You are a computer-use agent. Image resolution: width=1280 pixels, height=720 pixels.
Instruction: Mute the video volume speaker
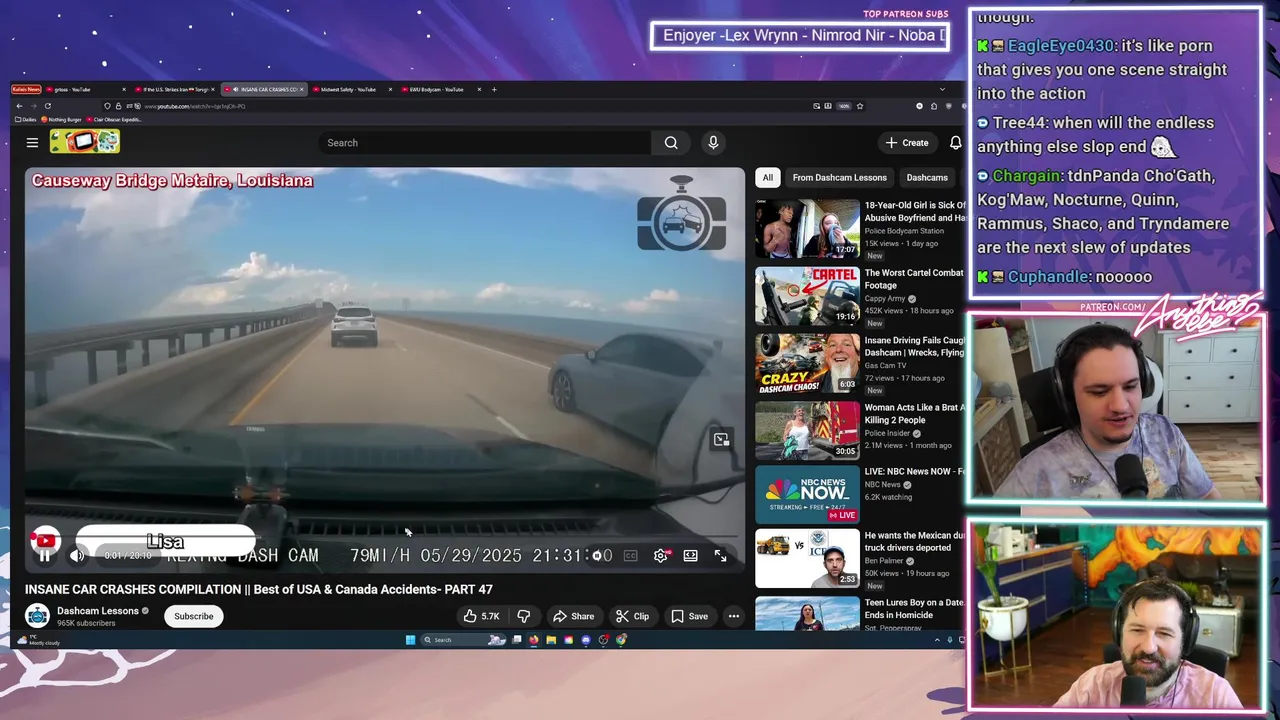pos(77,555)
